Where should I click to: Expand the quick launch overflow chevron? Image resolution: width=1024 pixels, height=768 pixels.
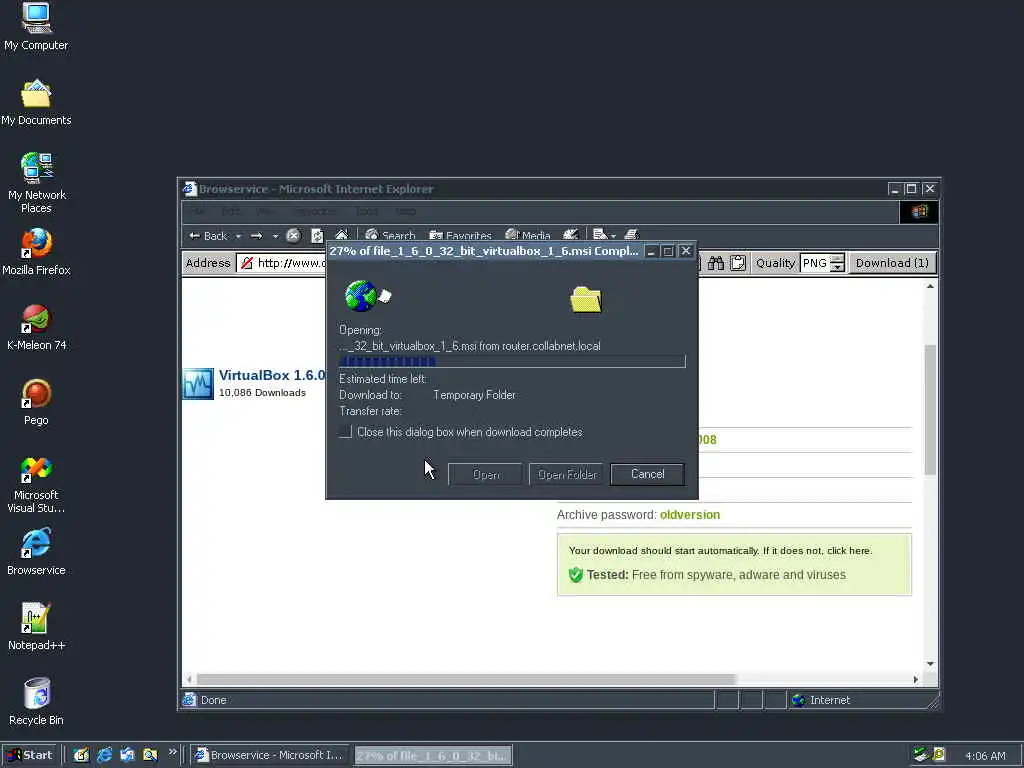[x=172, y=752]
